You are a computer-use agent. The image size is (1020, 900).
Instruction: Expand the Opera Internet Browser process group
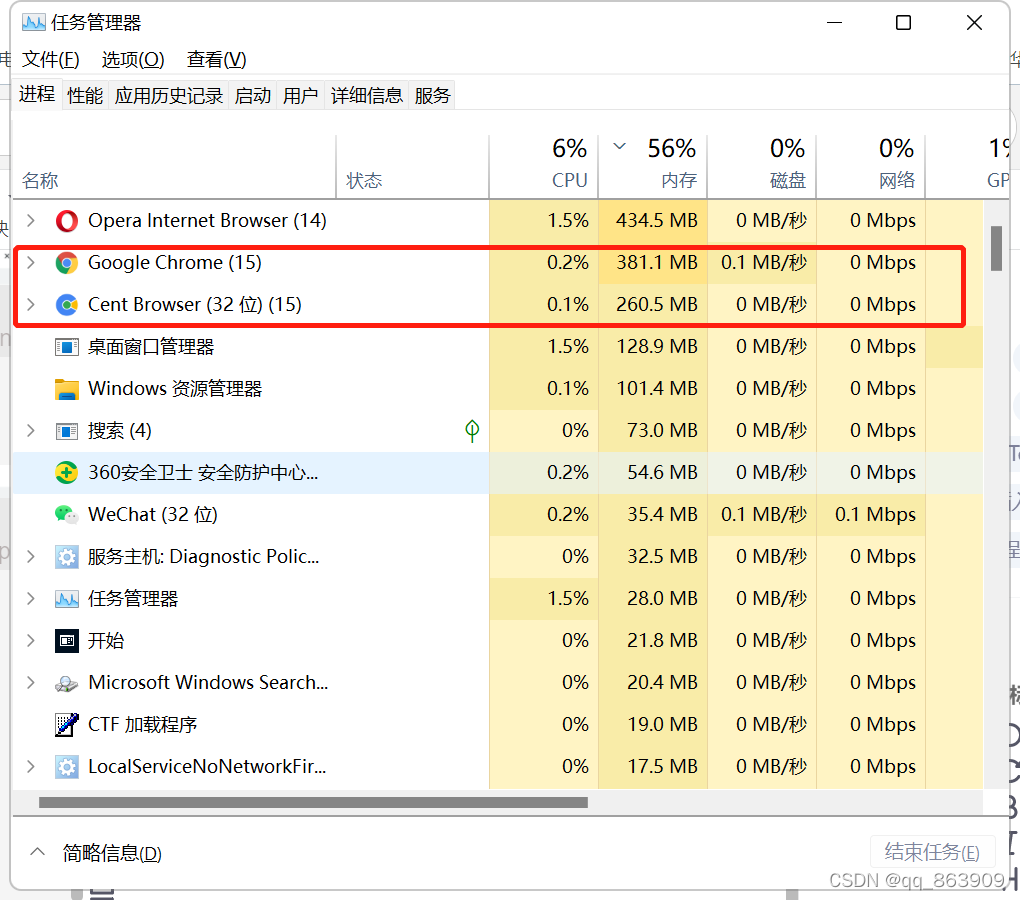point(31,220)
